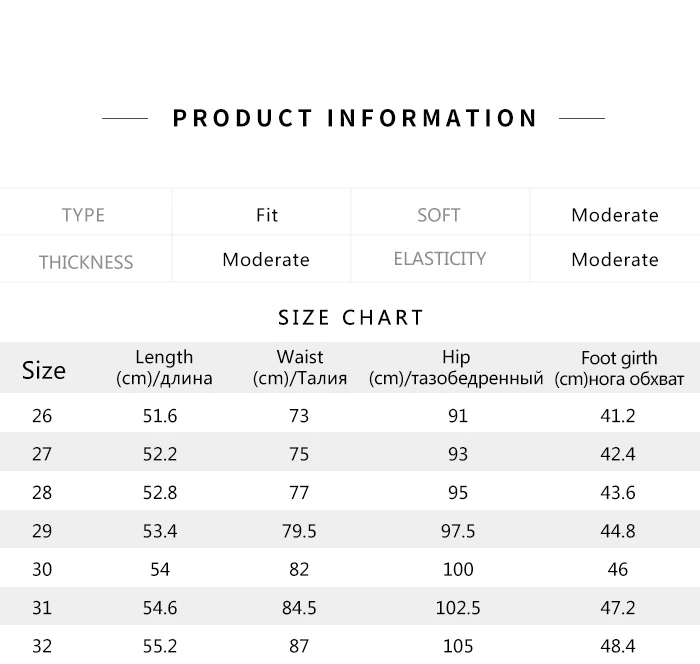The height and width of the screenshot is (664, 700).
Task: Click the TYPE label cell
Action: pyautogui.click(x=83, y=215)
